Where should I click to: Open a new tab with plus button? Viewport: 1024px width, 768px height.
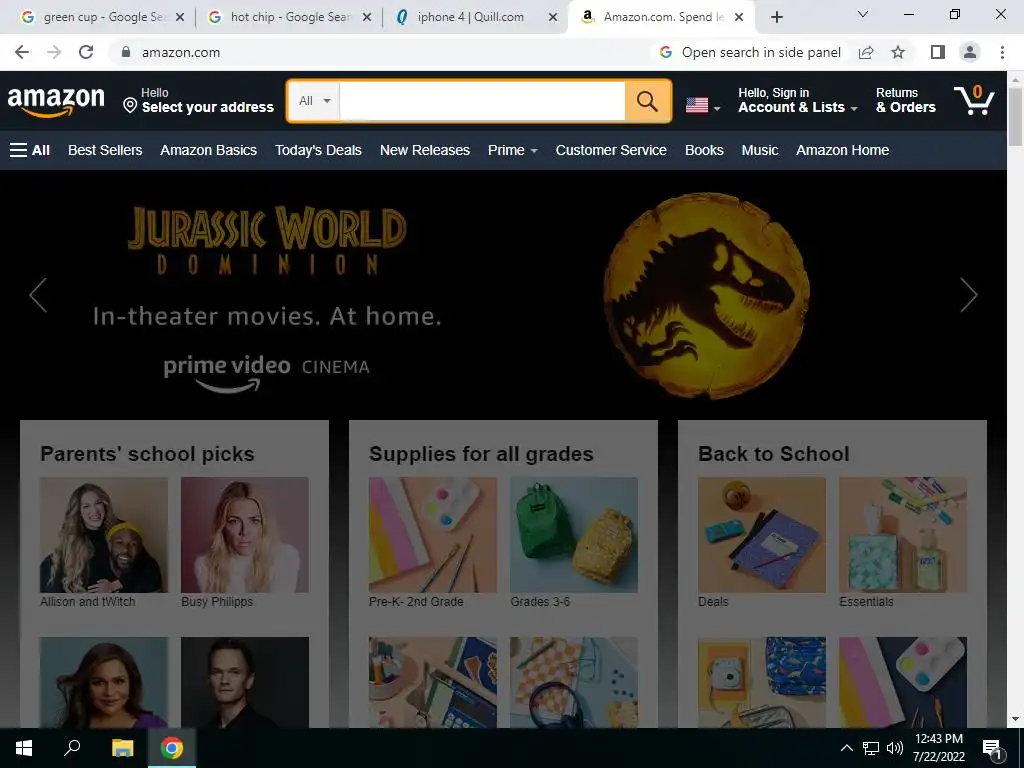coord(776,17)
